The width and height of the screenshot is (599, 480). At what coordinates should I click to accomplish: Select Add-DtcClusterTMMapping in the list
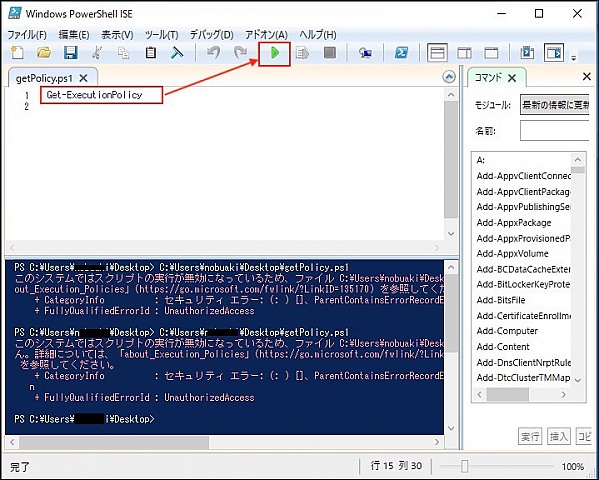click(x=523, y=378)
